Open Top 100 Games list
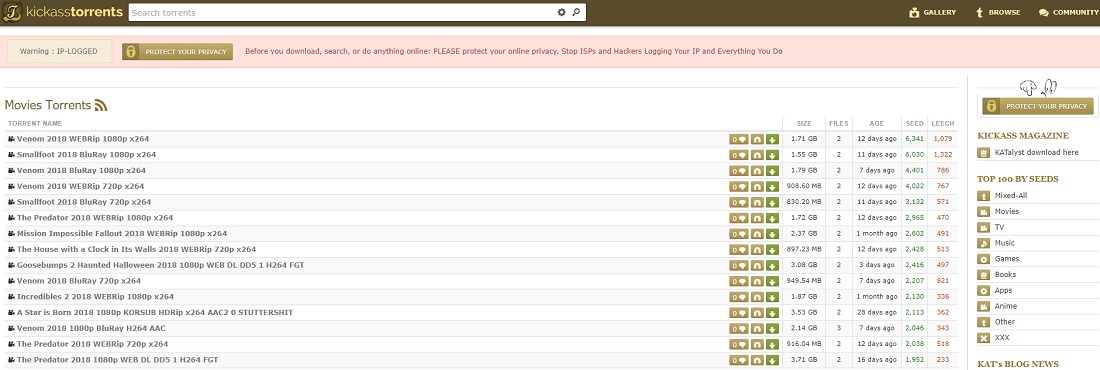1100x370 pixels. click(1007, 259)
